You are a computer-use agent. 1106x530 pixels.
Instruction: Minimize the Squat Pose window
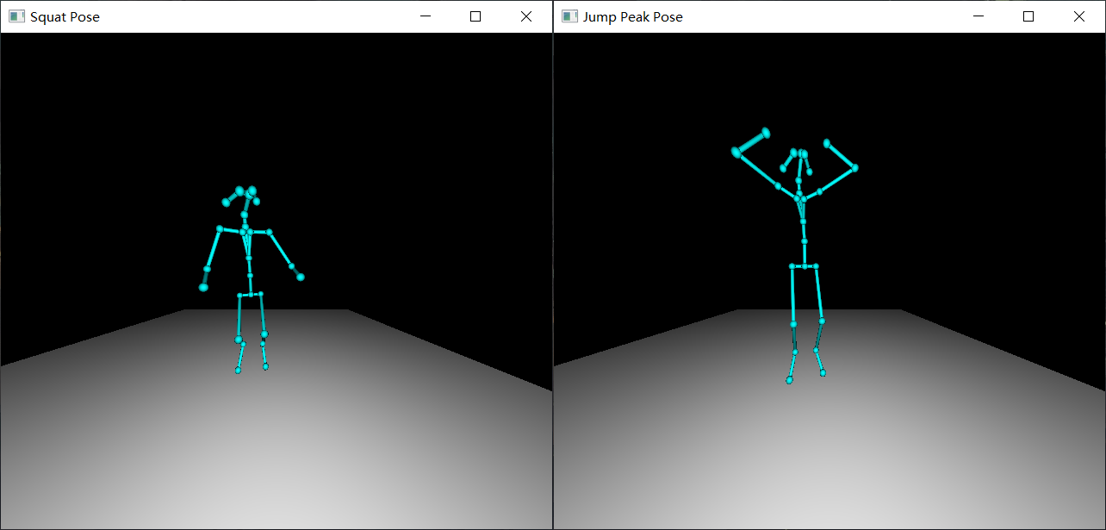(x=425, y=17)
